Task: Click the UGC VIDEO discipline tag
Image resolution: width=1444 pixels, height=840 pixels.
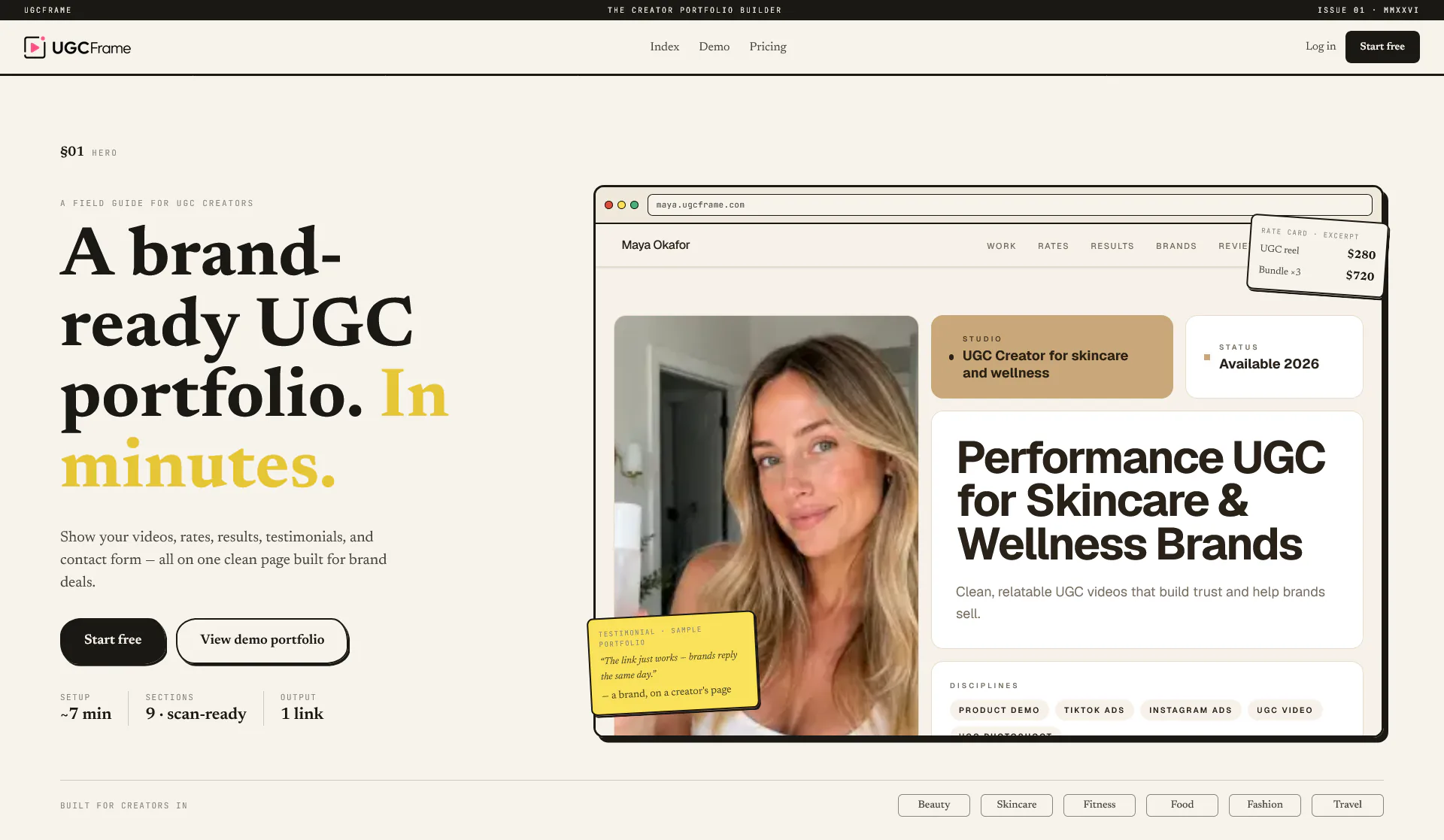Action: (x=1285, y=710)
